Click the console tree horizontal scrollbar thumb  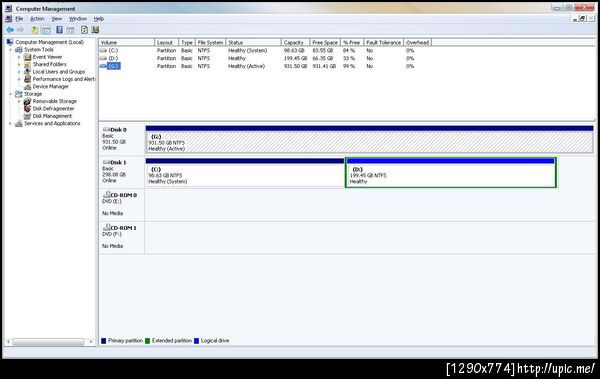(x=48, y=341)
